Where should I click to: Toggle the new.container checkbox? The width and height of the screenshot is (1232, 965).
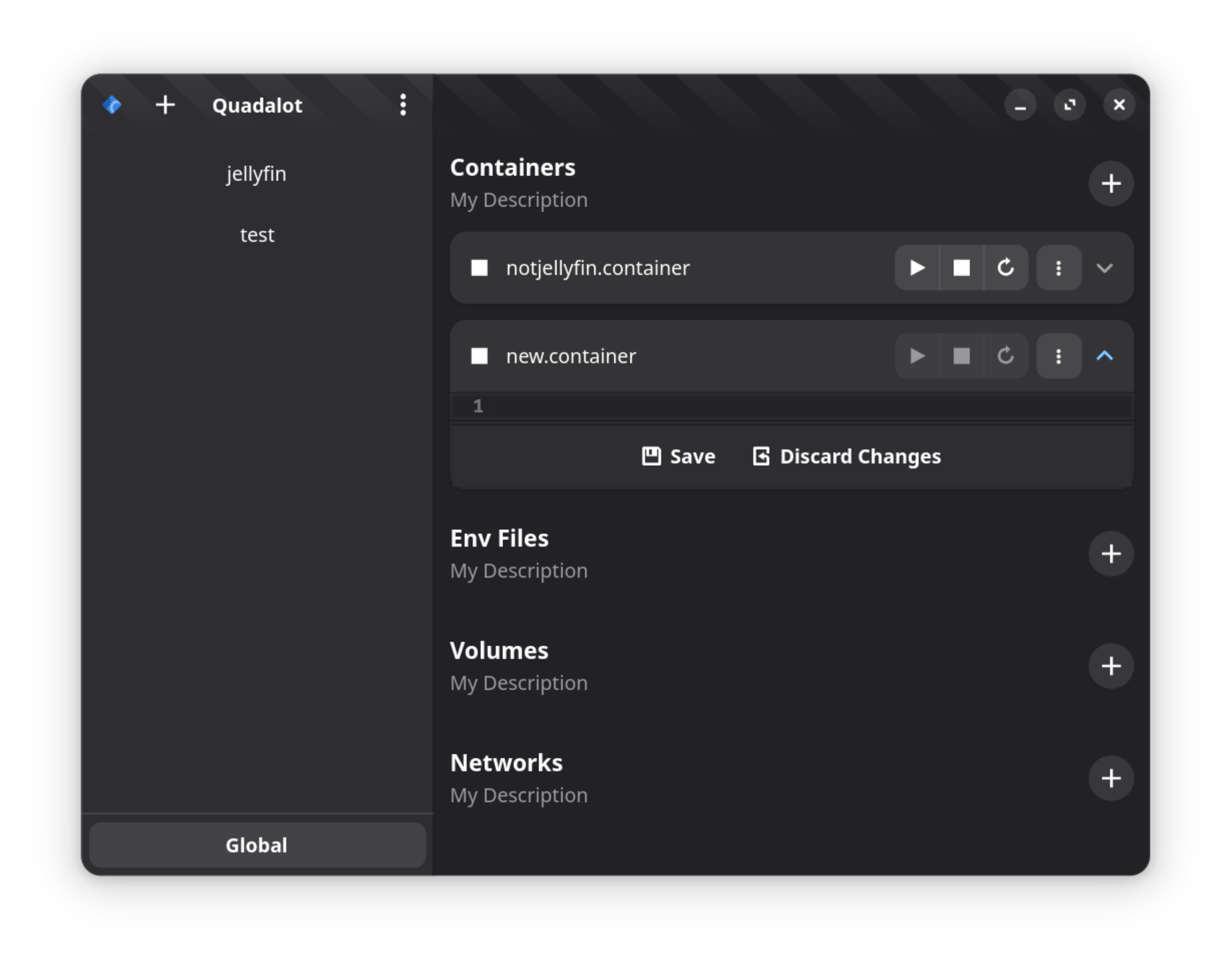point(479,356)
